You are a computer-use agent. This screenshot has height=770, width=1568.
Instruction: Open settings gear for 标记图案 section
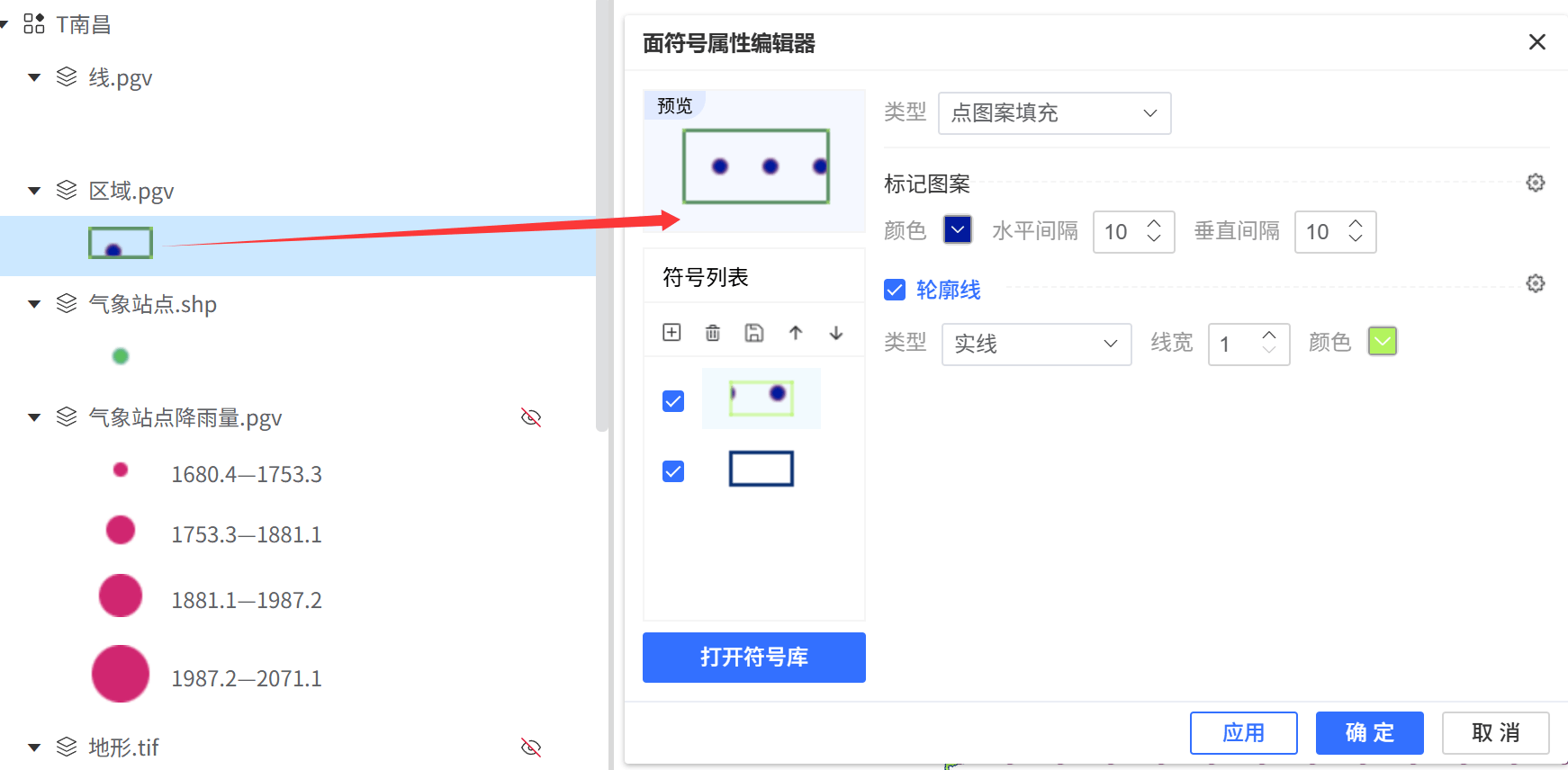pyautogui.click(x=1536, y=184)
